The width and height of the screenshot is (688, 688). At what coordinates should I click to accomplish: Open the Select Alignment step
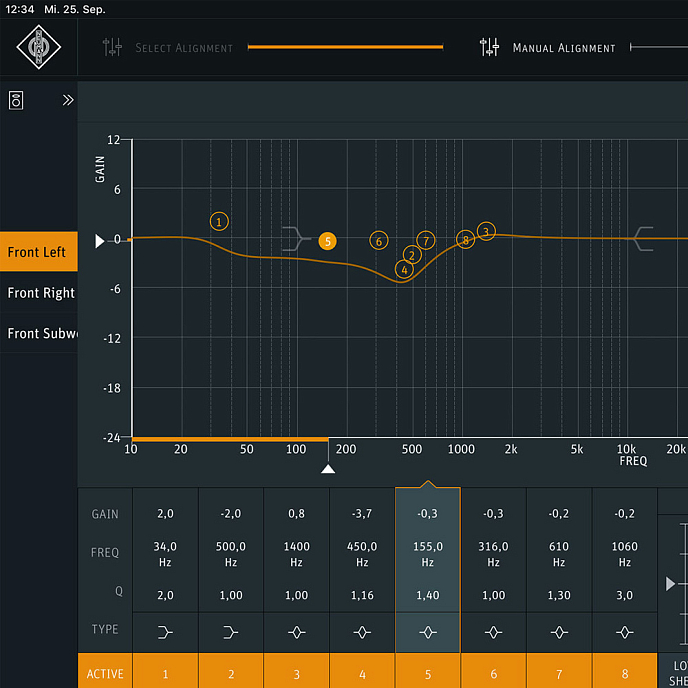pos(183,48)
